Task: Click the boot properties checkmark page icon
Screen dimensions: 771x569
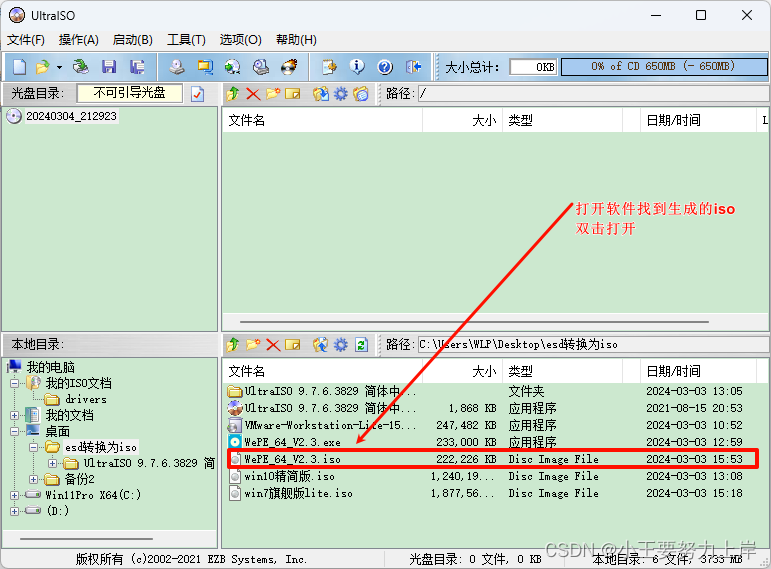Action: pyautogui.click(x=198, y=93)
